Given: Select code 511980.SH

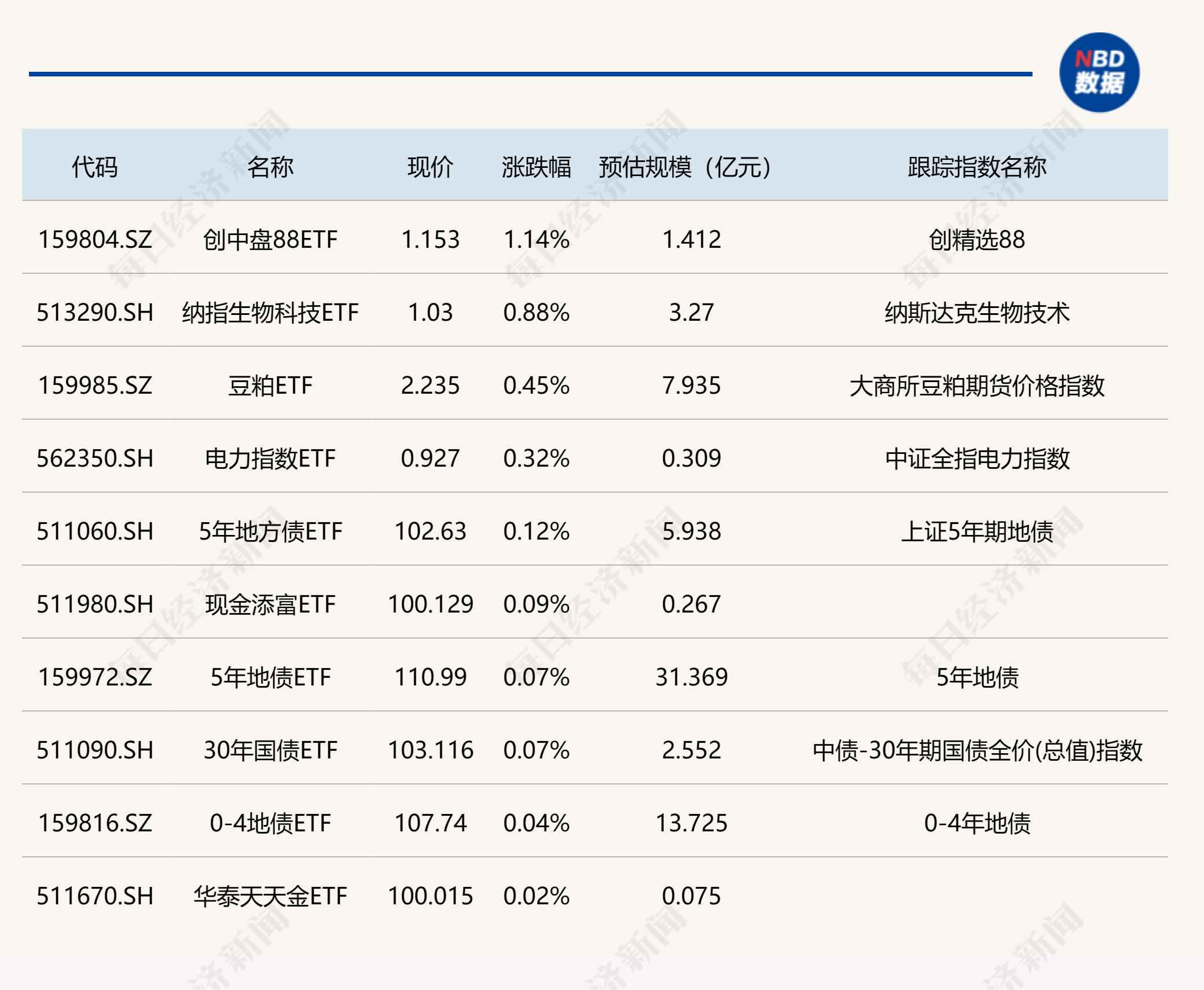Looking at the screenshot, I should [95, 604].
